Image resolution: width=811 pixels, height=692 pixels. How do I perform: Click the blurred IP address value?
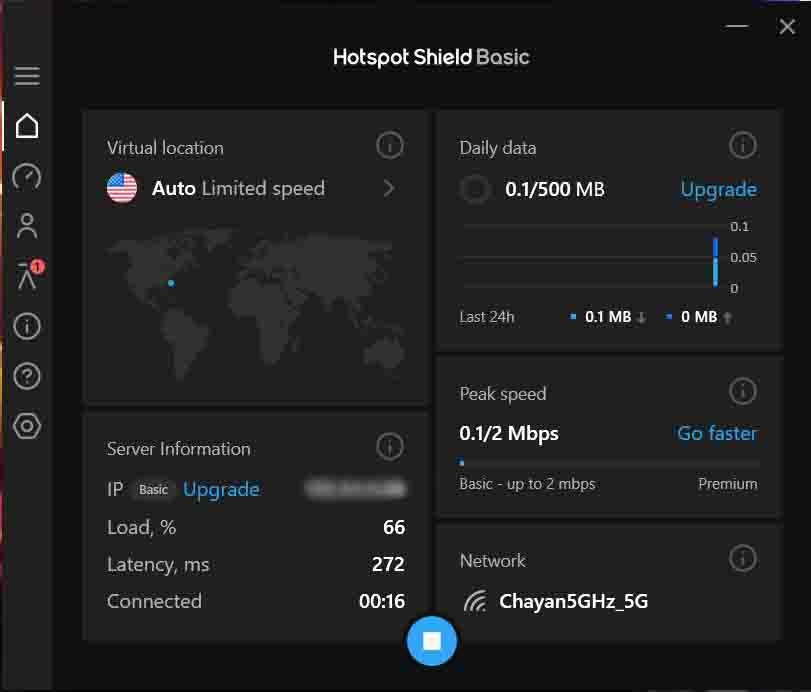356,489
